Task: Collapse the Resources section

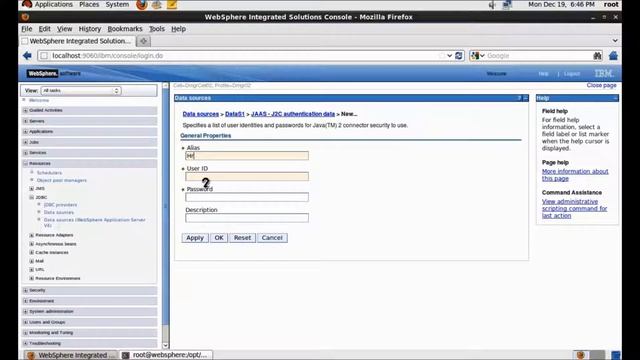Action: [25, 163]
